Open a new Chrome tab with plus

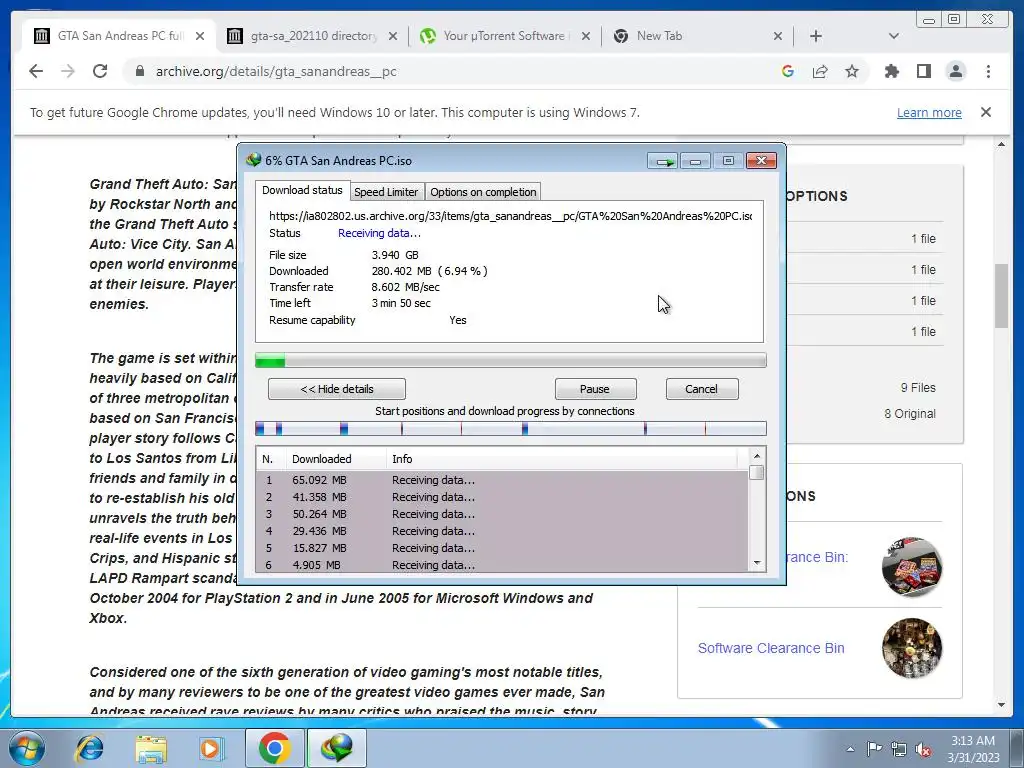[x=816, y=36]
